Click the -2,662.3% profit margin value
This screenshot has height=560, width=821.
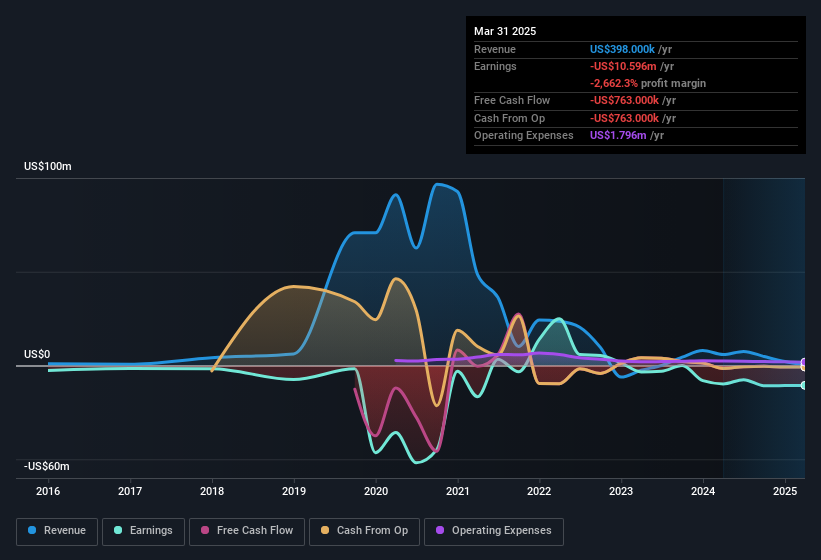[614, 83]
